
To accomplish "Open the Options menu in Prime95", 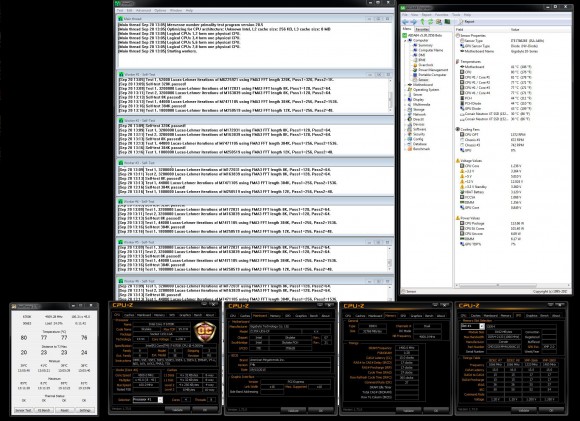I will 160,10.
